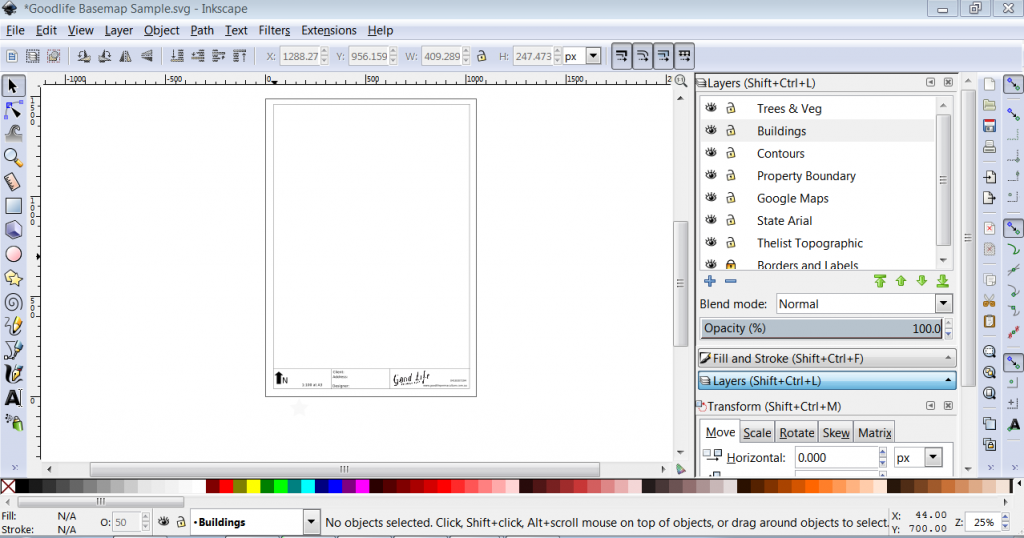Select the Node edit tool

click(14, 109)
